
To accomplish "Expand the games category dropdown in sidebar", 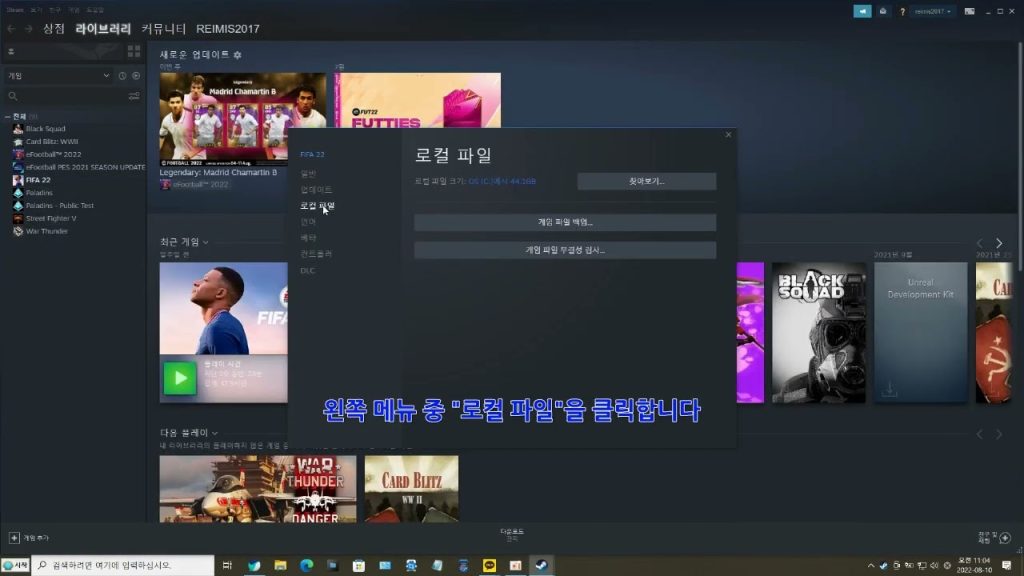I will [107, 76].
